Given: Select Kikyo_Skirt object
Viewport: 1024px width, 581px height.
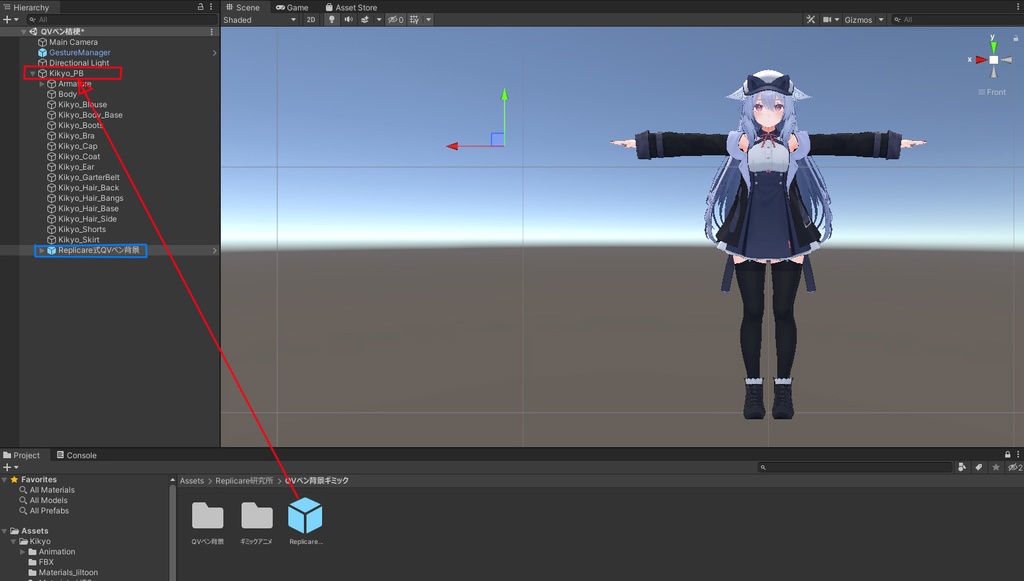Looking at the screenshot, I should (78, 240).
